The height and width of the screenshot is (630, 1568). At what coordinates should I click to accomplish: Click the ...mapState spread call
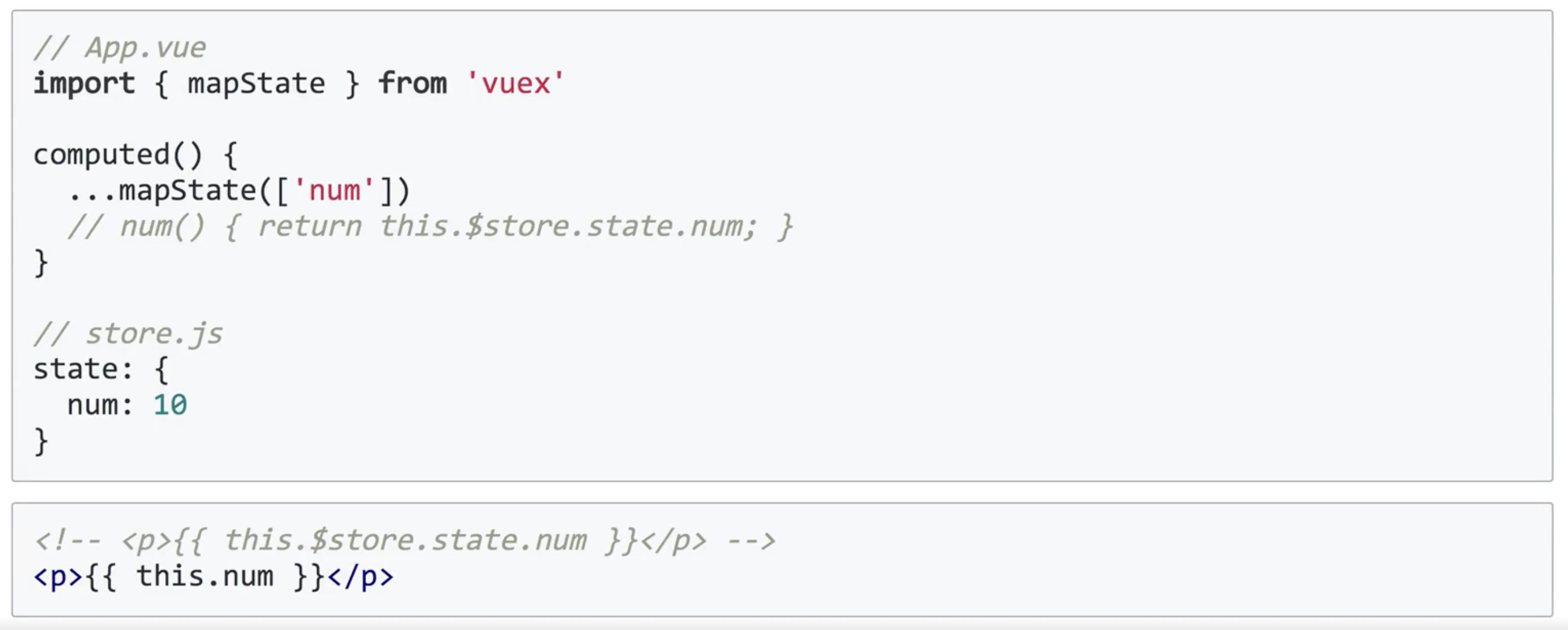tap(239, 191)
